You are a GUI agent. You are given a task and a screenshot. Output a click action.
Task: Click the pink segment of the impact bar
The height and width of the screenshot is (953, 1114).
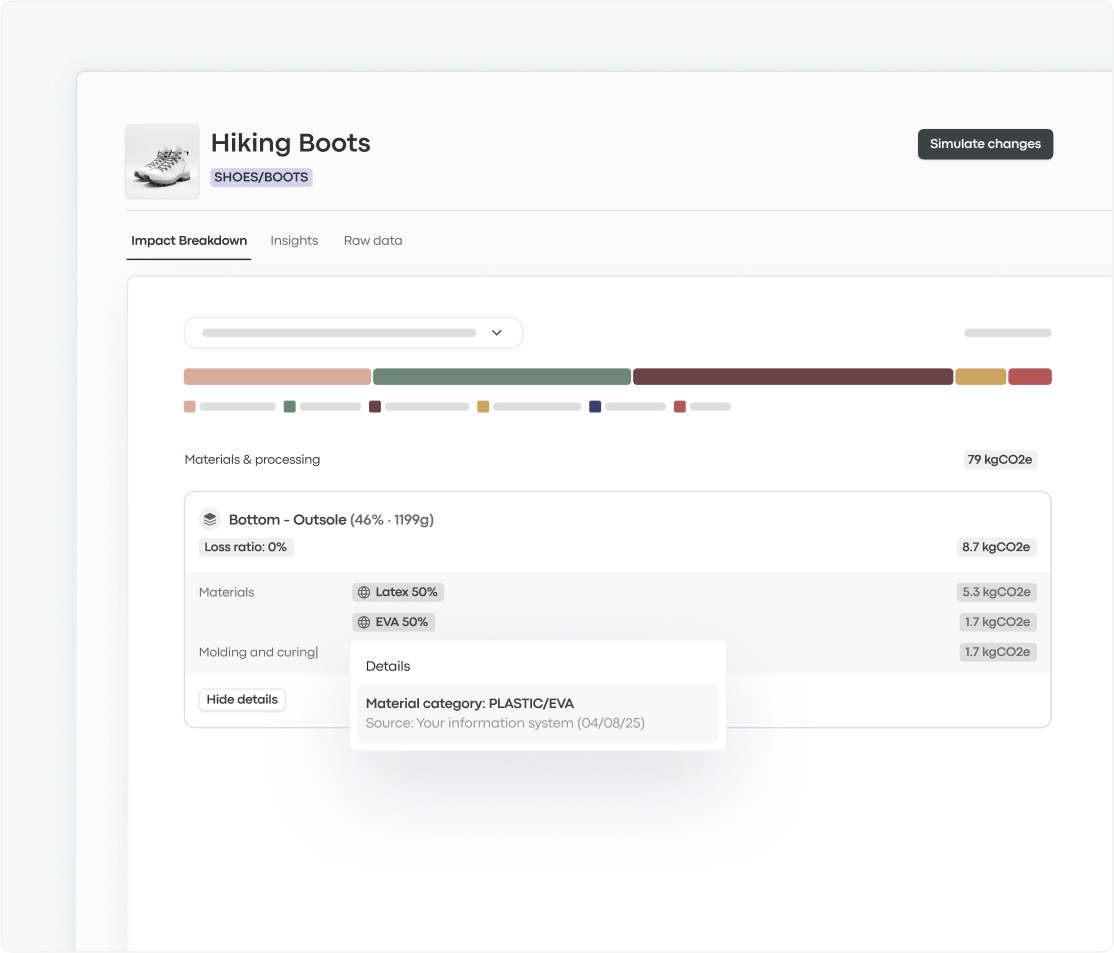point(277,377)
